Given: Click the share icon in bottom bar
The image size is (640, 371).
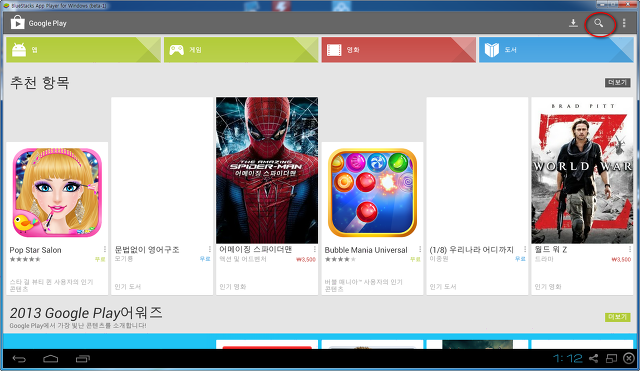Looking at the screenshot, I should [x=593, y=358].
